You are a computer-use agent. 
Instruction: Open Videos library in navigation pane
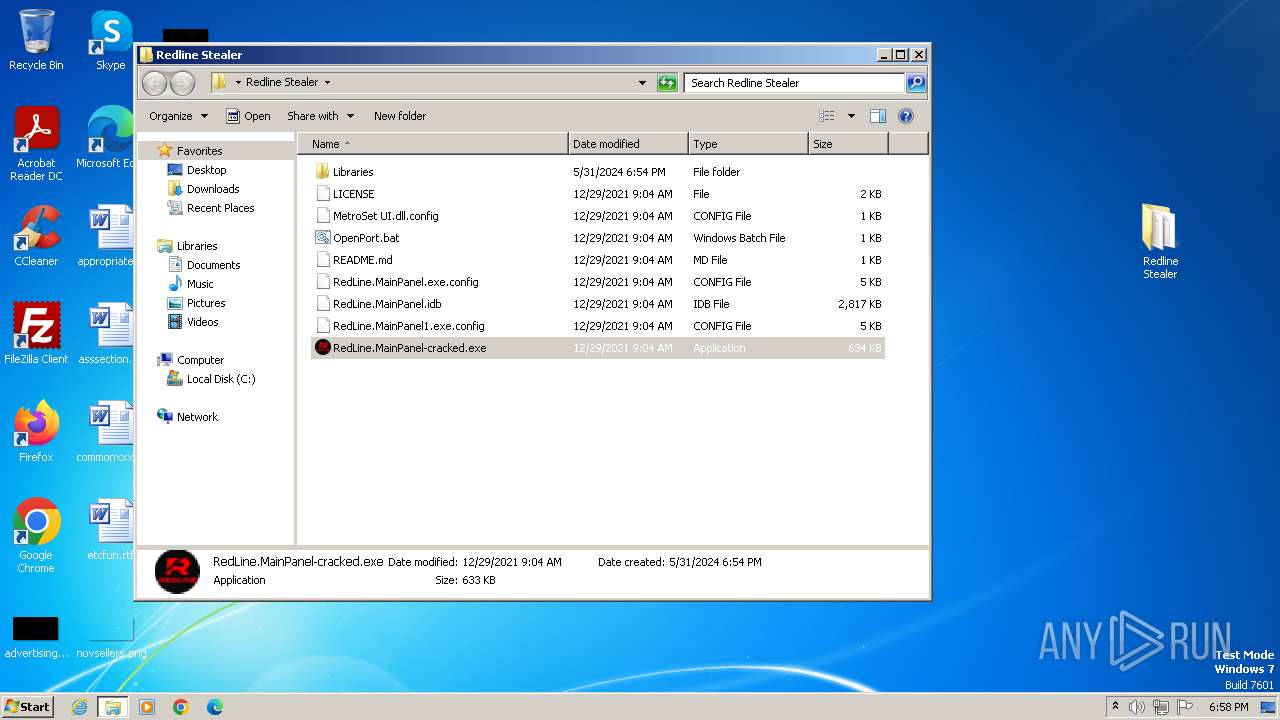202,322
